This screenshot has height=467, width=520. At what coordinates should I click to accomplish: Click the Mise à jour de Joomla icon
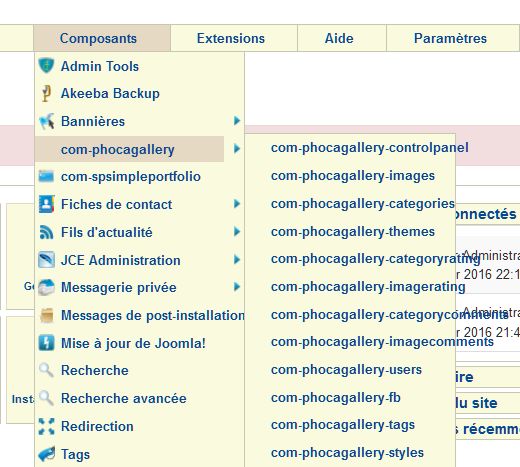point(46,343)
